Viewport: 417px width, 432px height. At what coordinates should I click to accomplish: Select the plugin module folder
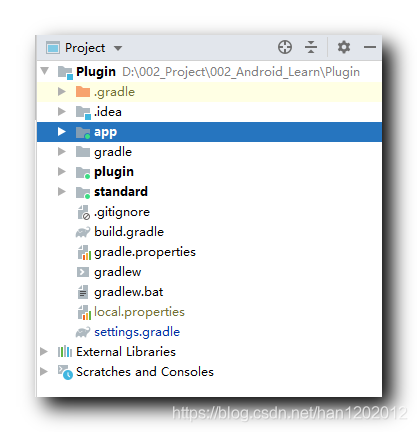pos(114,172)
